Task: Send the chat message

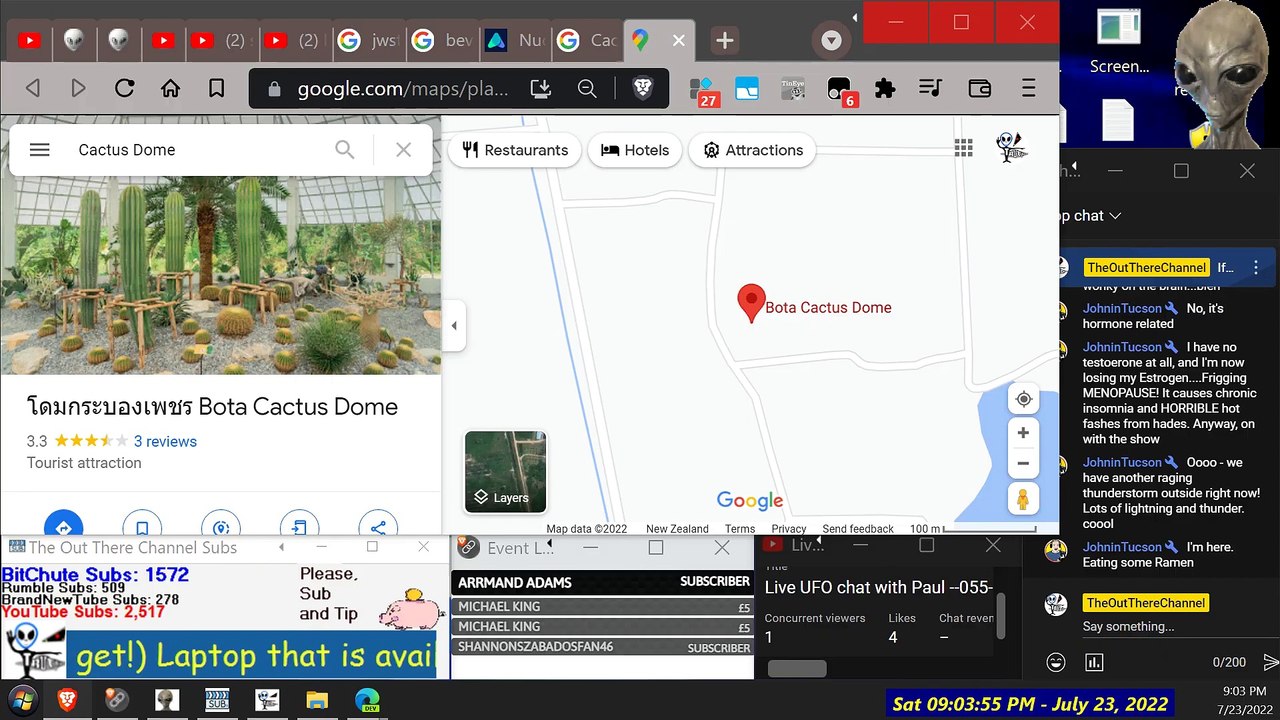Action: pyautogui.click(x=1271, y=662)
